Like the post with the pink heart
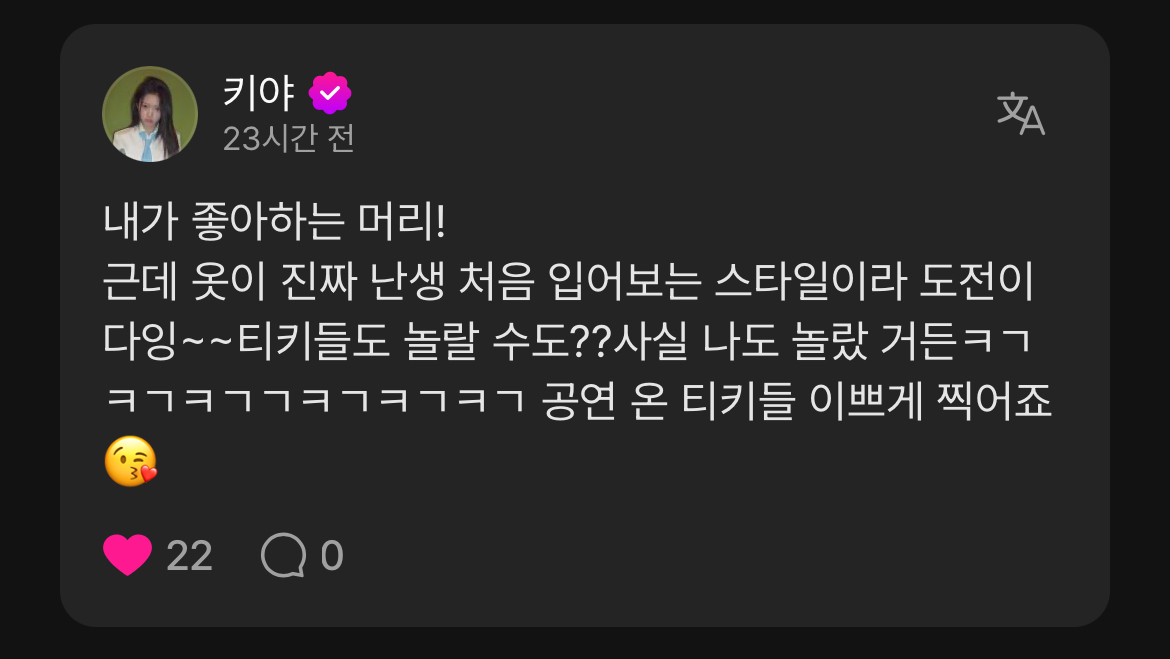Viewport: 1170px width, 659px height. [127, 555]
